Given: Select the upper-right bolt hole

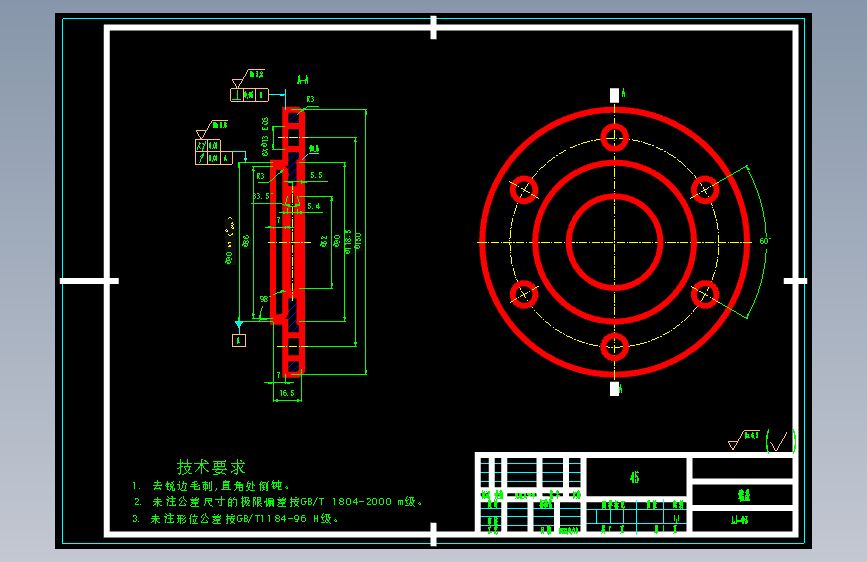Looking at the screenshot, I should click(705, 190).
